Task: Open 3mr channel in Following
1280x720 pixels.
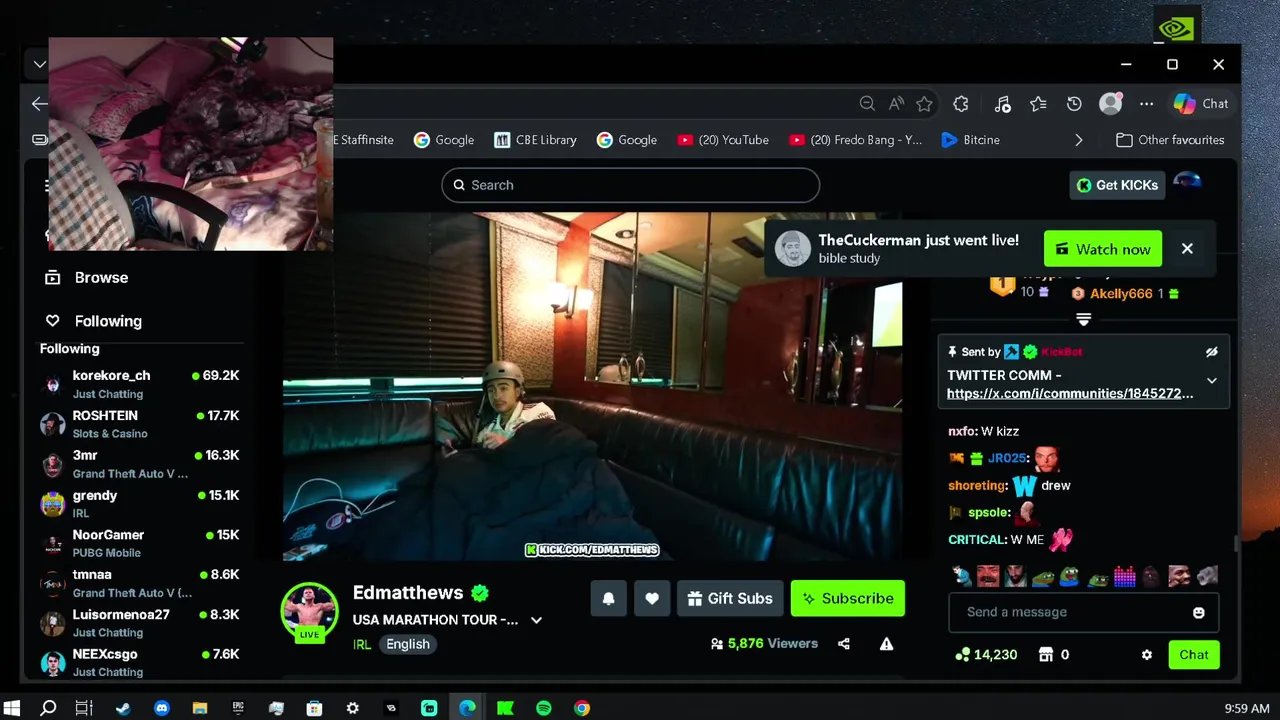Action: (x=140, y=464)
